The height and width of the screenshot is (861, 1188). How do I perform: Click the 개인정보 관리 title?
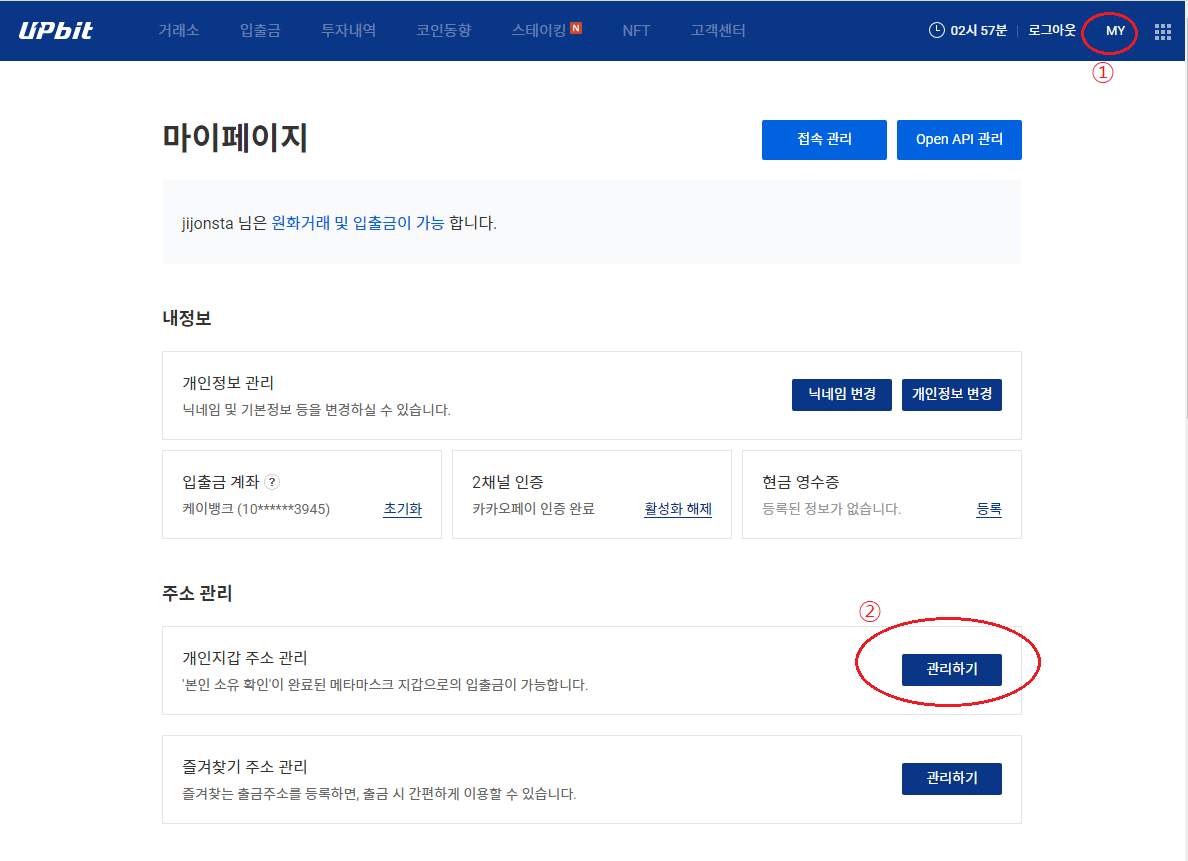[227, 383]
